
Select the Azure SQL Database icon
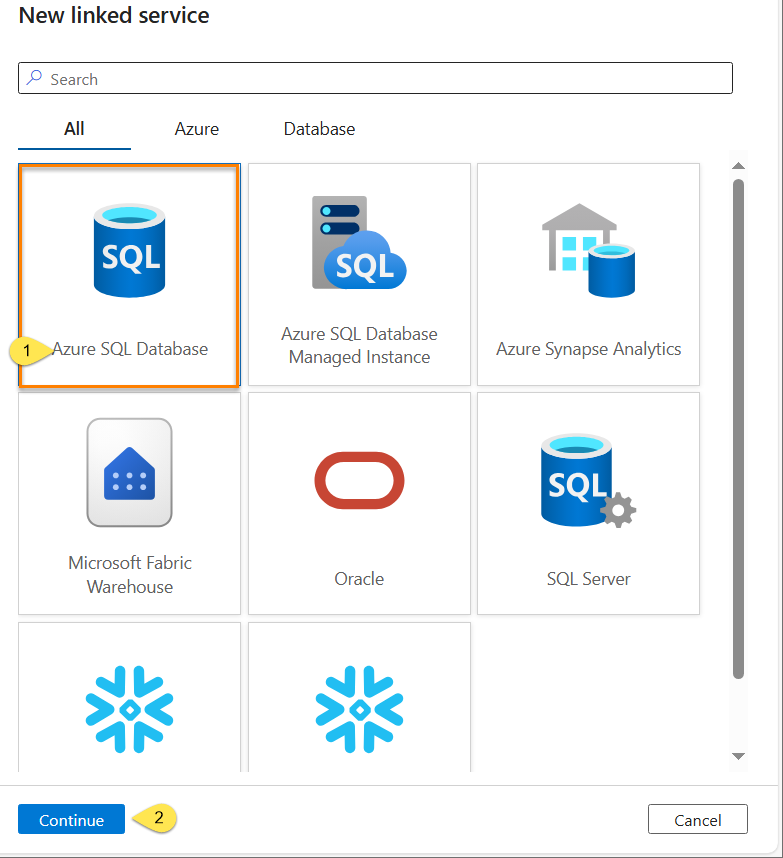[x=129, y=251]
